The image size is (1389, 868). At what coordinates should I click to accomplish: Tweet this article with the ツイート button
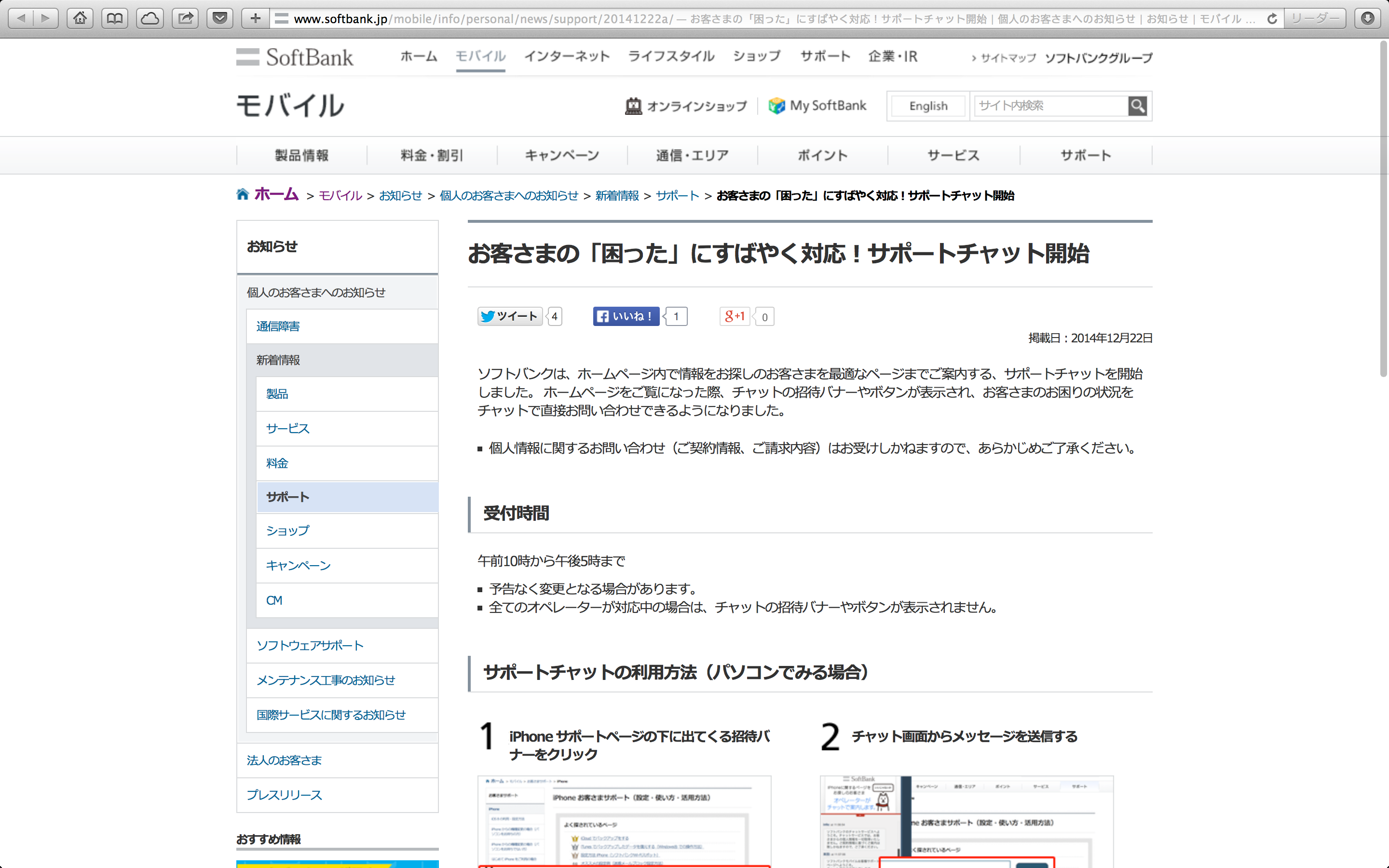(510, 316)
